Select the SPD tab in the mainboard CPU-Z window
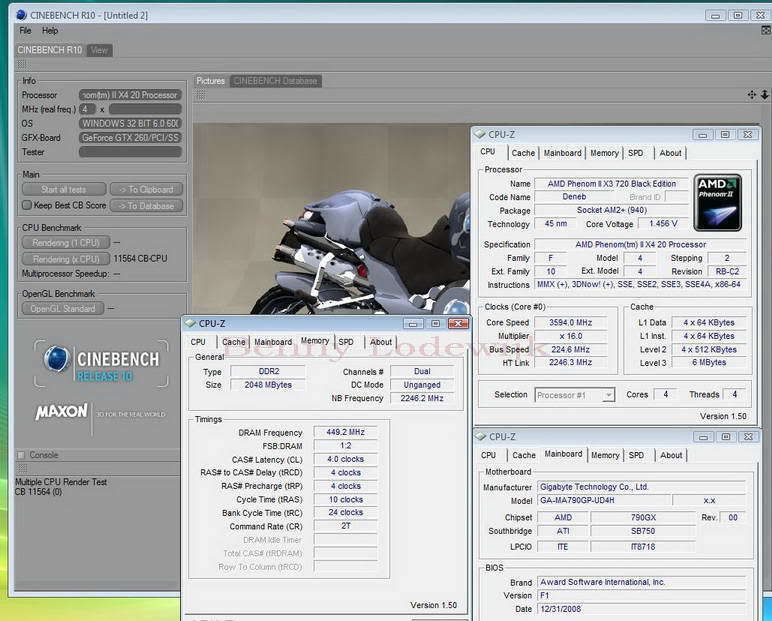The height and width of the screenshot is (621, 772). 636,456
